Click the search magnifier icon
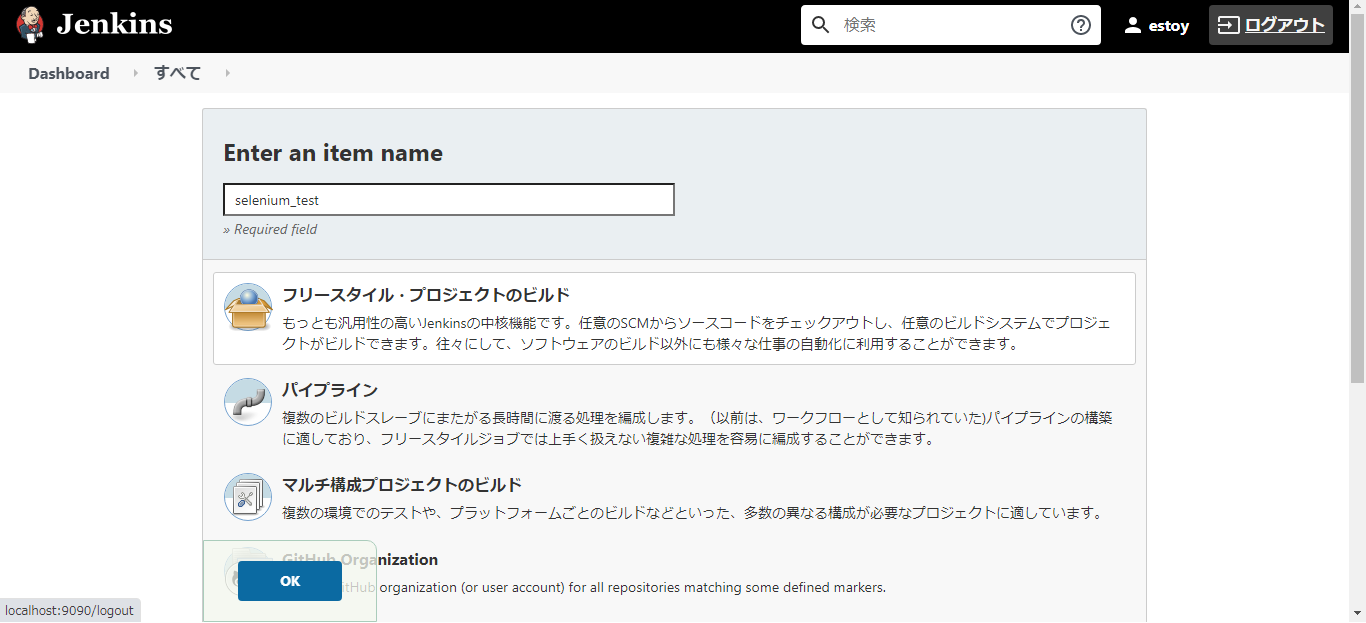 (821, 25)
